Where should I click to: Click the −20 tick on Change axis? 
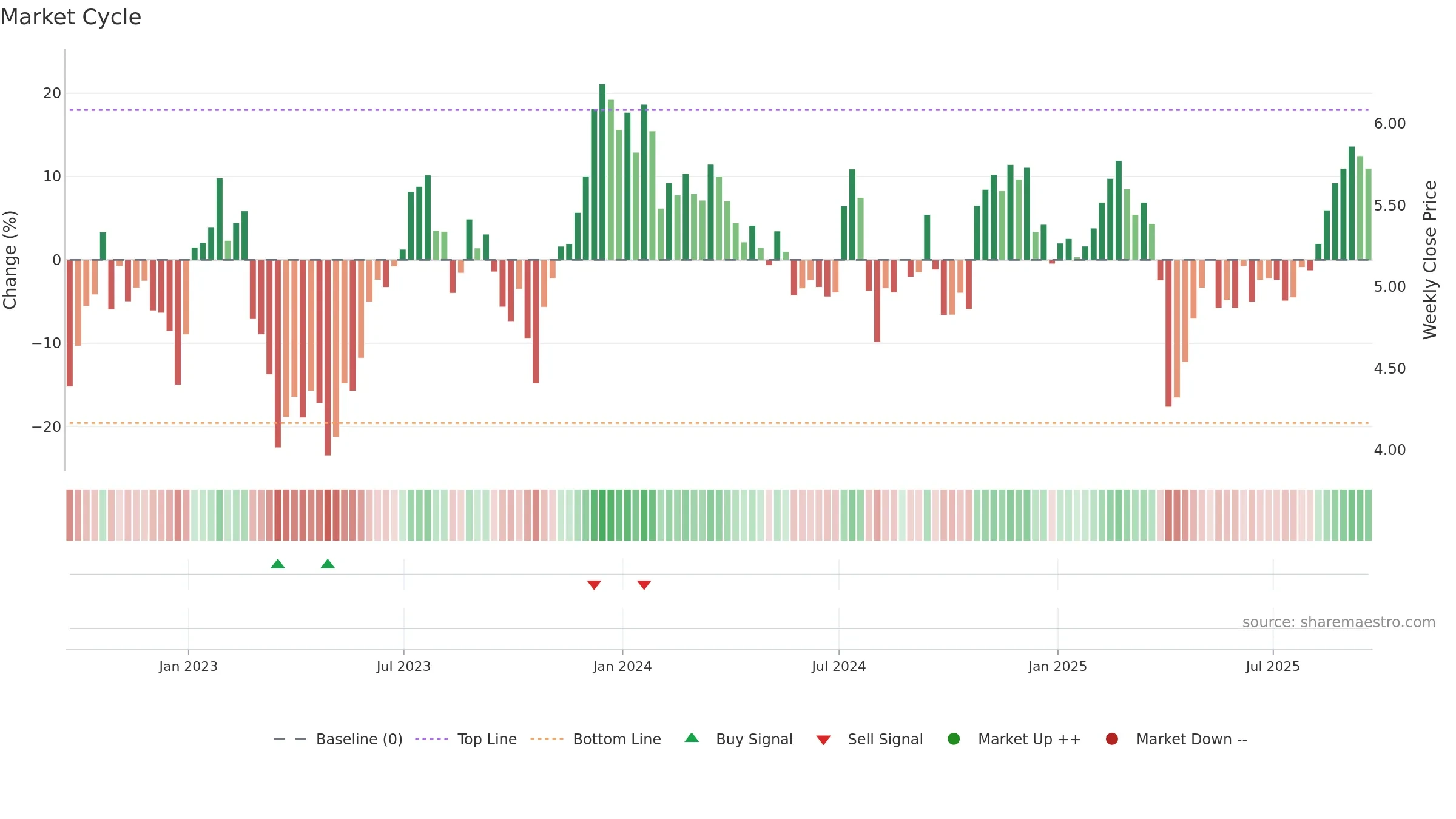[47, 427]
